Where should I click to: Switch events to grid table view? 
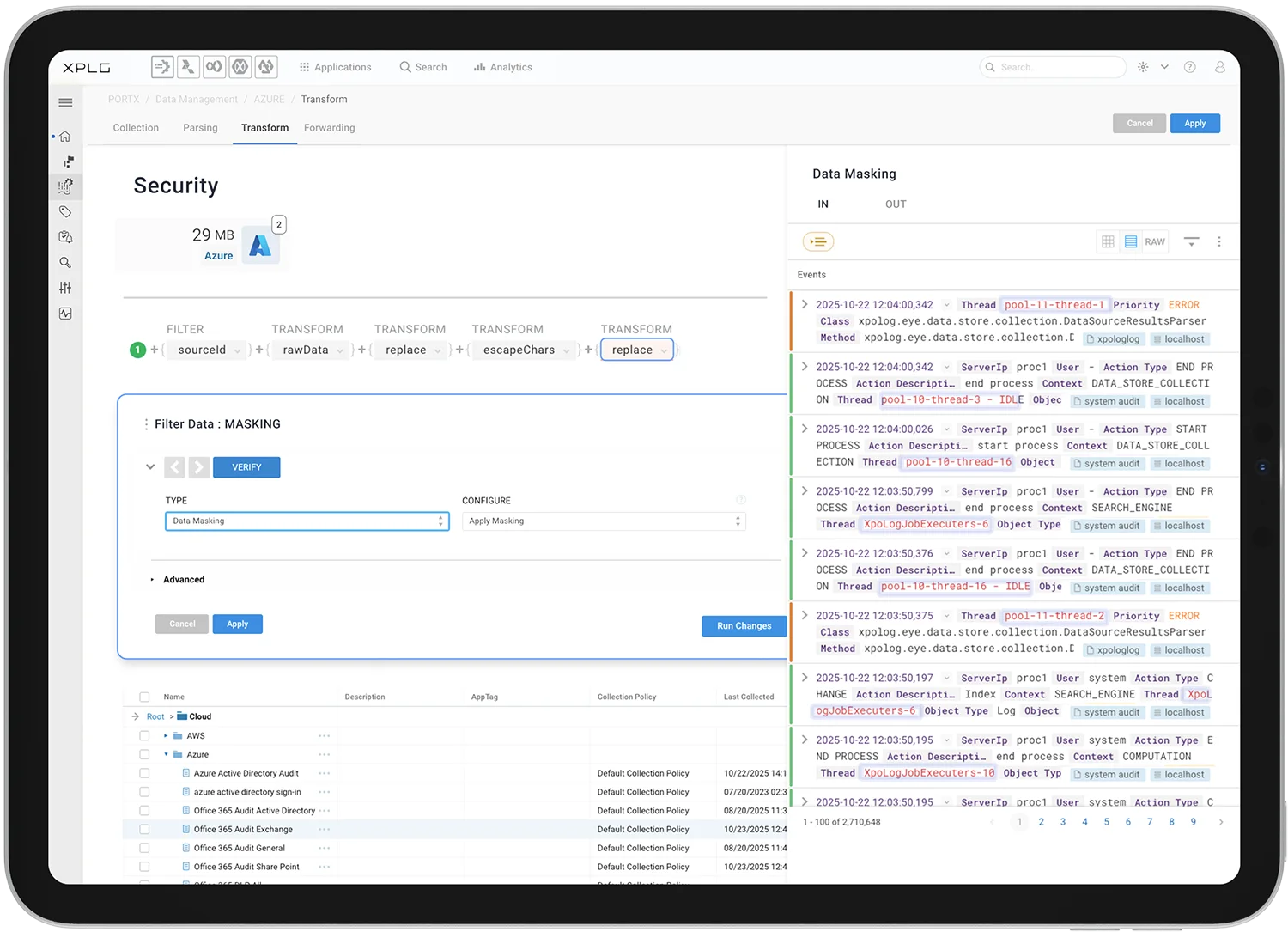(x=1108, y=242)
